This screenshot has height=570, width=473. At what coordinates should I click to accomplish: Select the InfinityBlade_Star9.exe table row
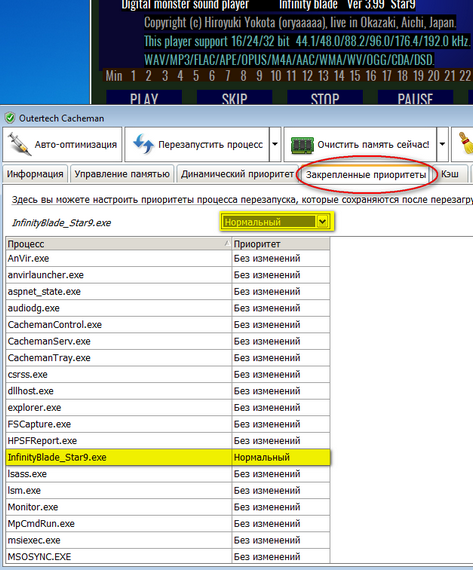(168, 457)
